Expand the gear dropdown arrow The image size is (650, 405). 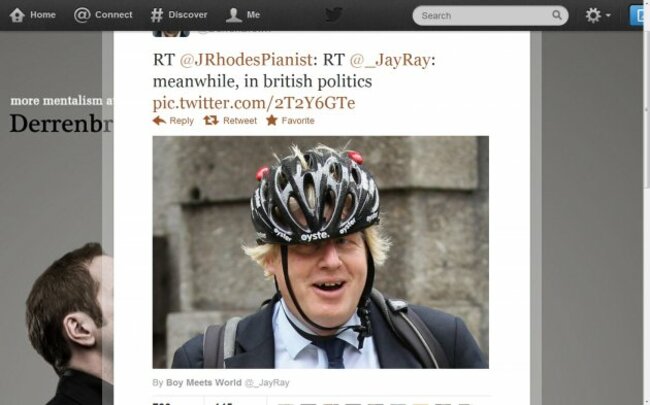click(x=608, y=16)
